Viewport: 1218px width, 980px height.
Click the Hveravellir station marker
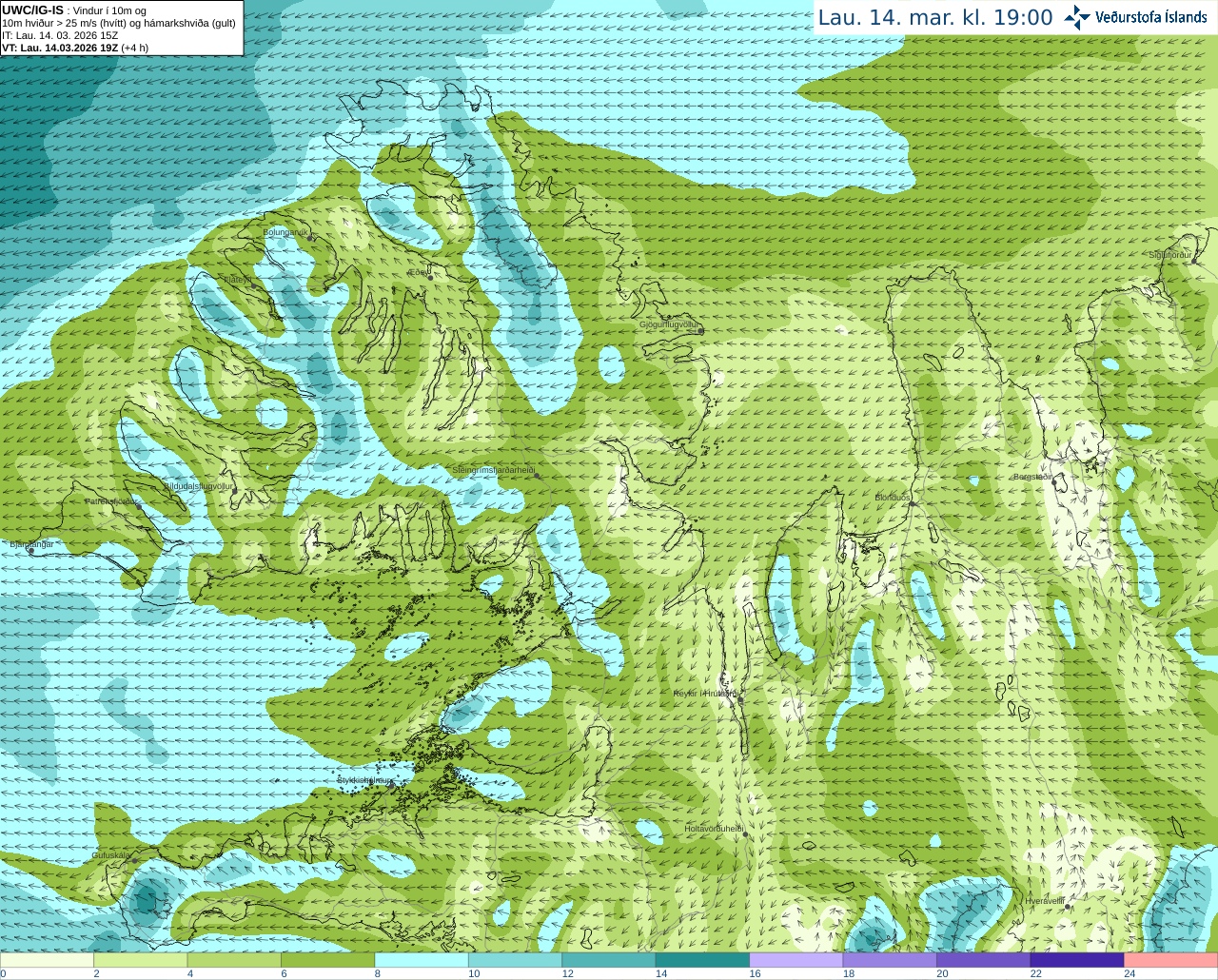[x=1069, y=907]
